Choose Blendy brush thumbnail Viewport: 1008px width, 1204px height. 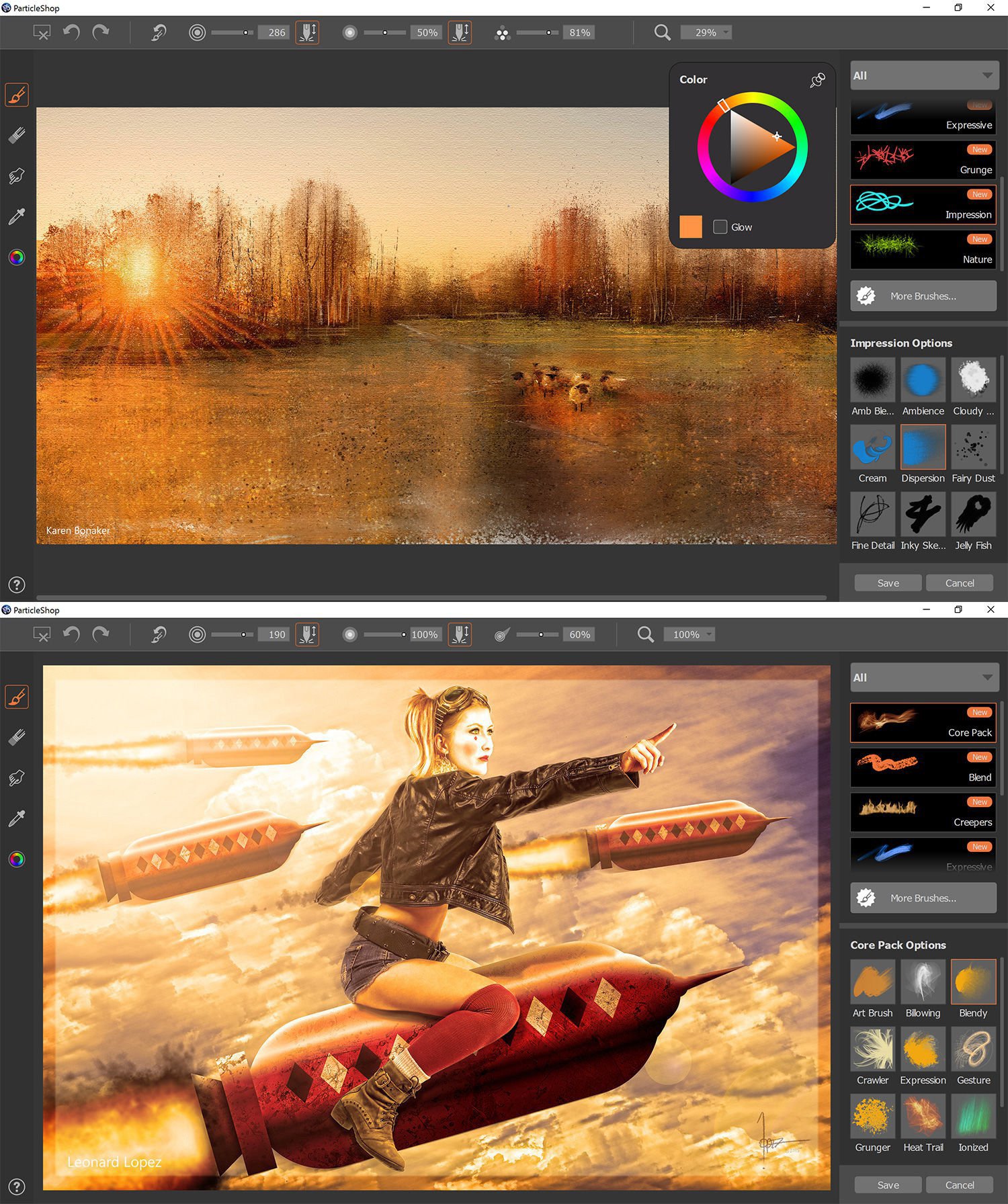point(973,982)
